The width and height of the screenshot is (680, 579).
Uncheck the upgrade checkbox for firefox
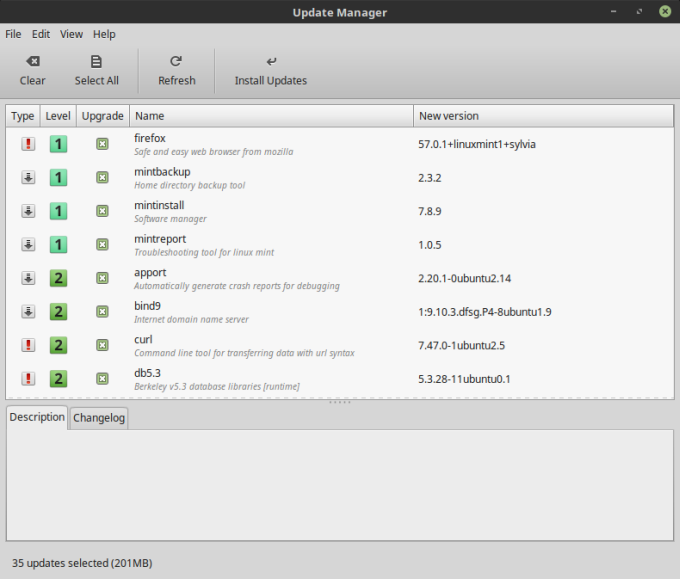(x=102, y=144)
